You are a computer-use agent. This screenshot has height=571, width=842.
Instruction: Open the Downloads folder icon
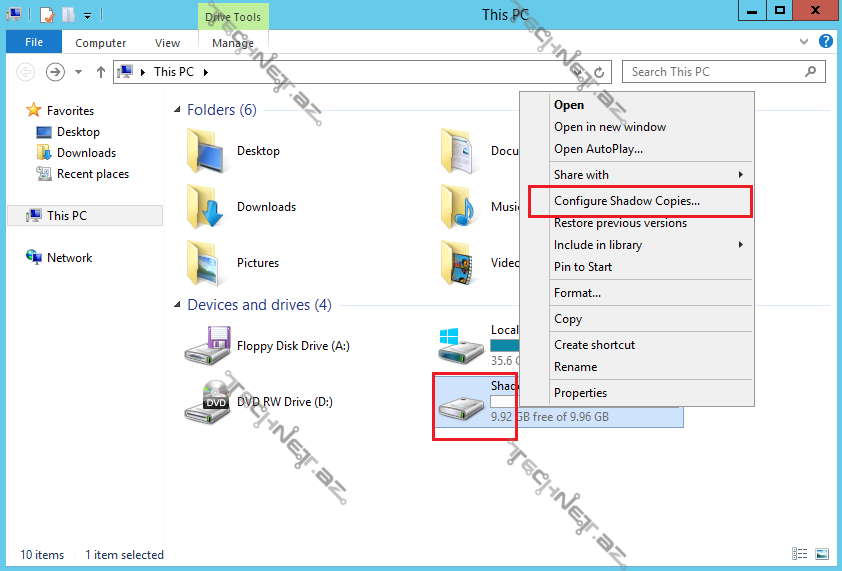pos(209,207)
